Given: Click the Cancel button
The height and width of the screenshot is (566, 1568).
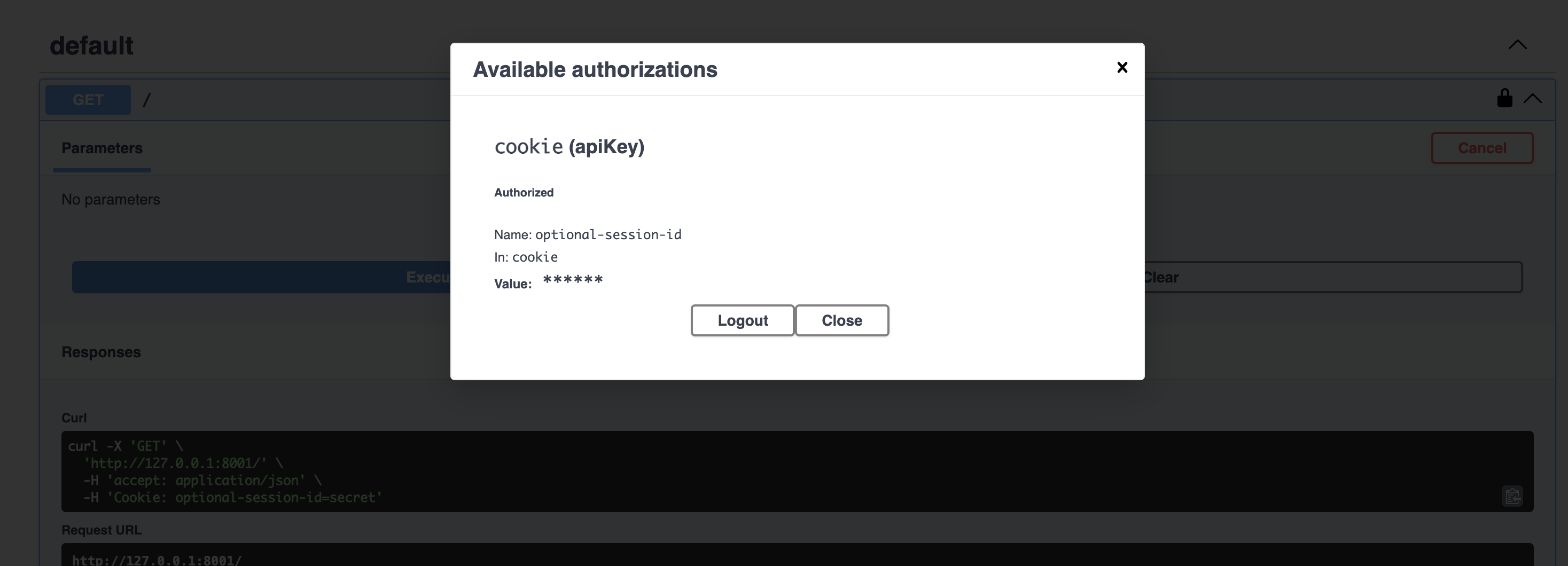Looking at the screenshot, I should (x=1481, y=148).
